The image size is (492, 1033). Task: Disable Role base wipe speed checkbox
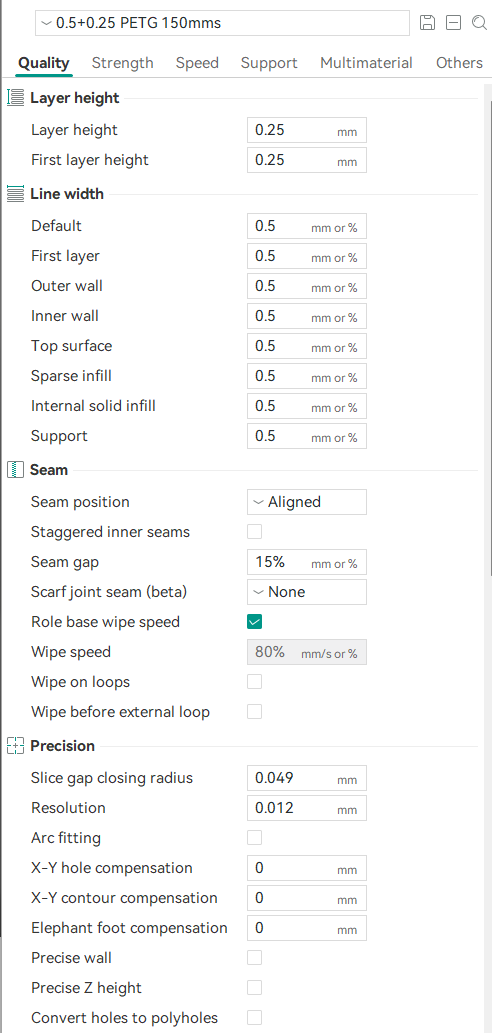tap(254, 622)
